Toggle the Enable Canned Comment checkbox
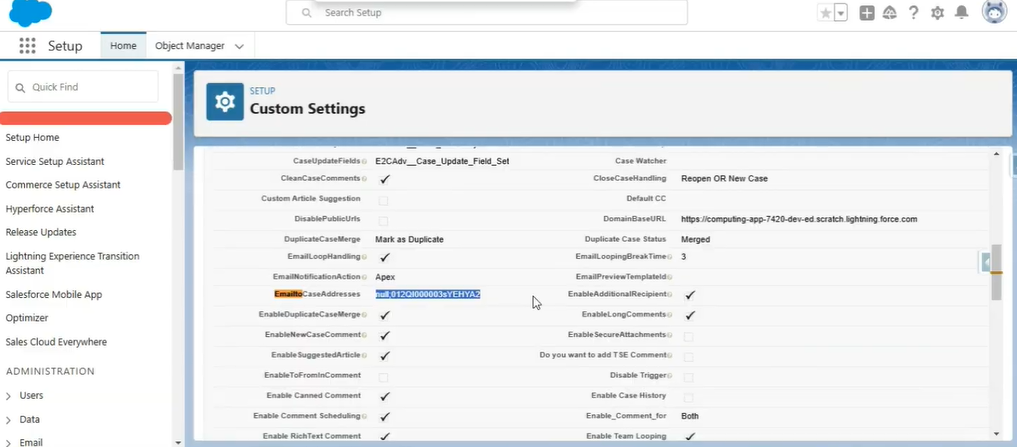1017x447 pixels. point(385,396)
